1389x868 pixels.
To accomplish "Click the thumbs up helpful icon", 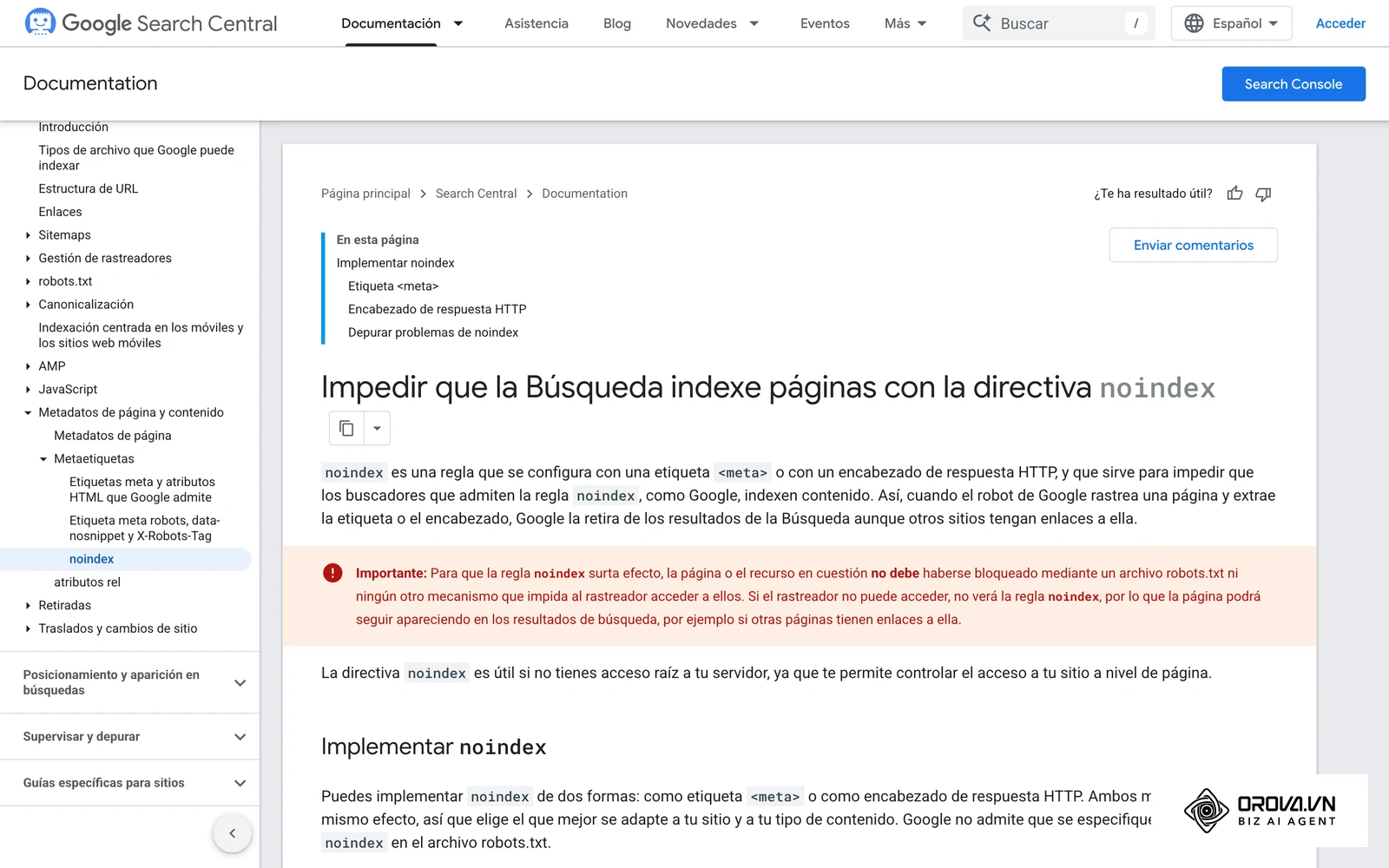I will 1234,194.
